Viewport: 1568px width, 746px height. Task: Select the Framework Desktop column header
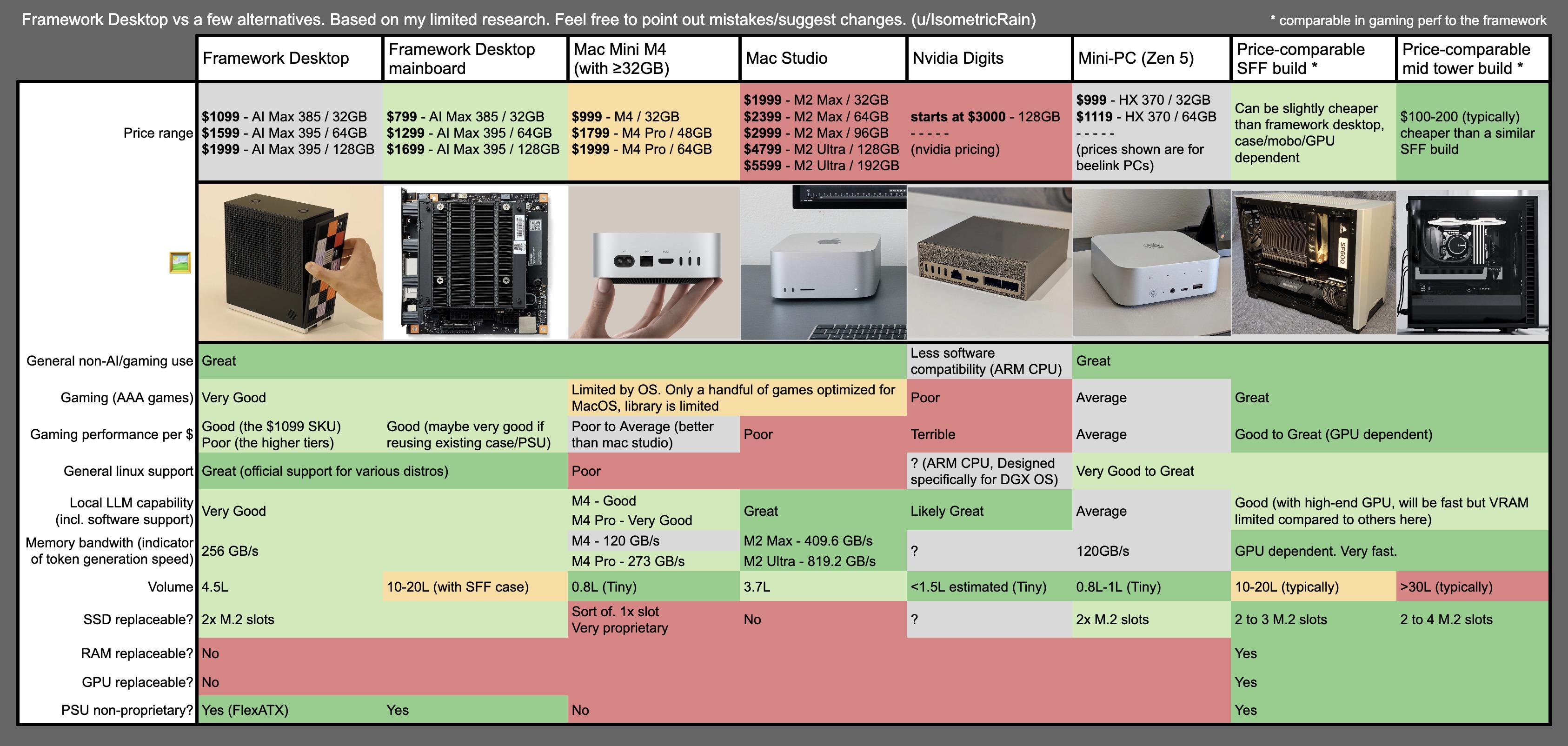[276, 59]
